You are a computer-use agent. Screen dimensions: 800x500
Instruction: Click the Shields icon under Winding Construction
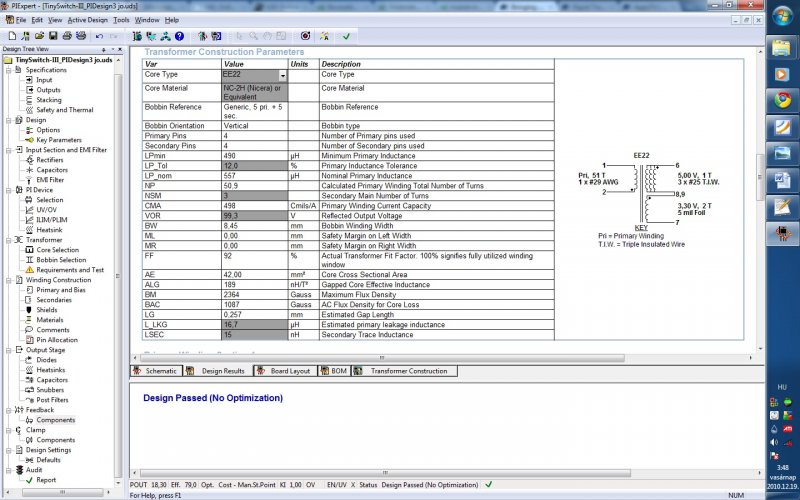pos(29,310)
